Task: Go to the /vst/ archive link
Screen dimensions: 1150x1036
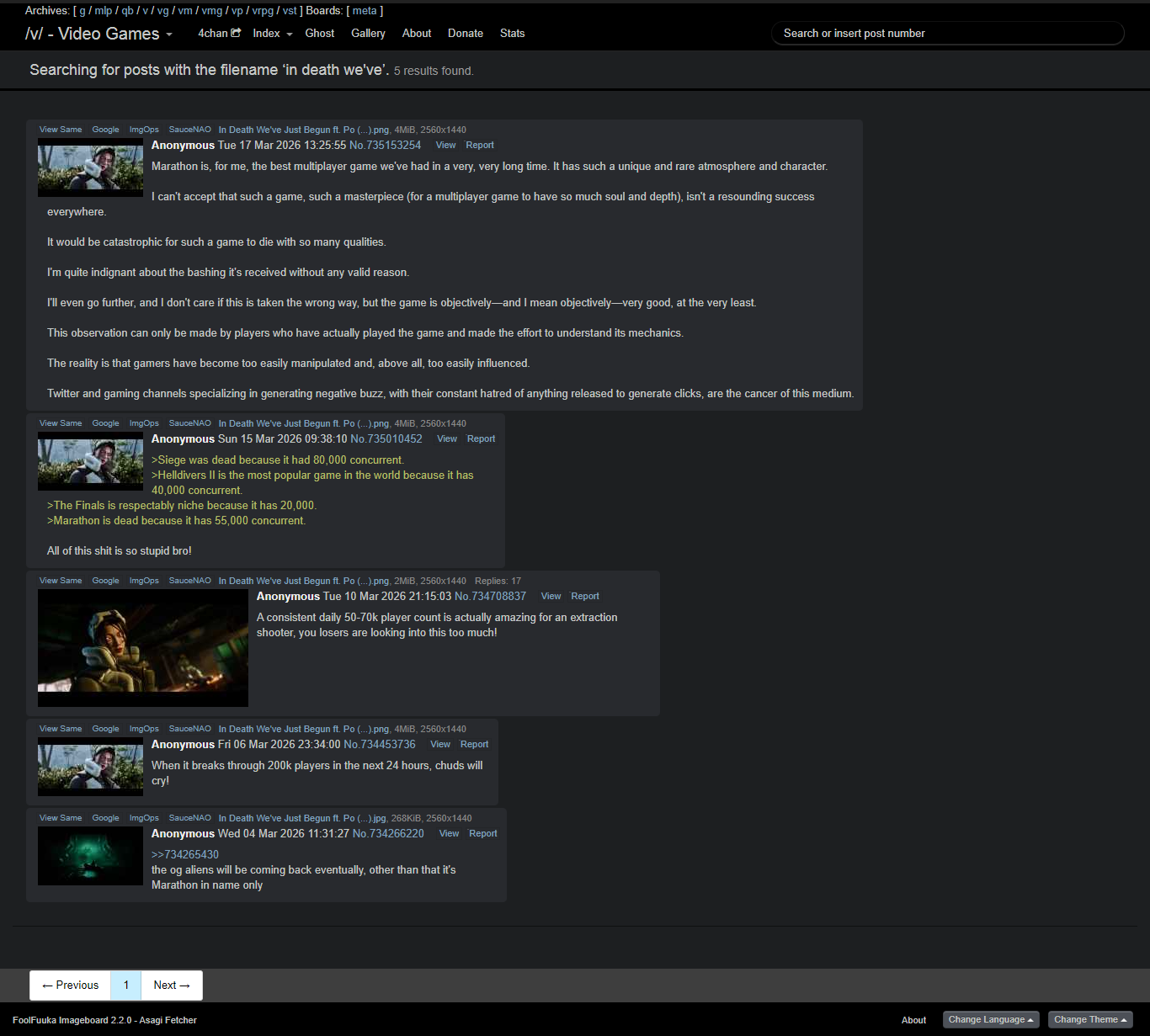Action: point(290,11)
